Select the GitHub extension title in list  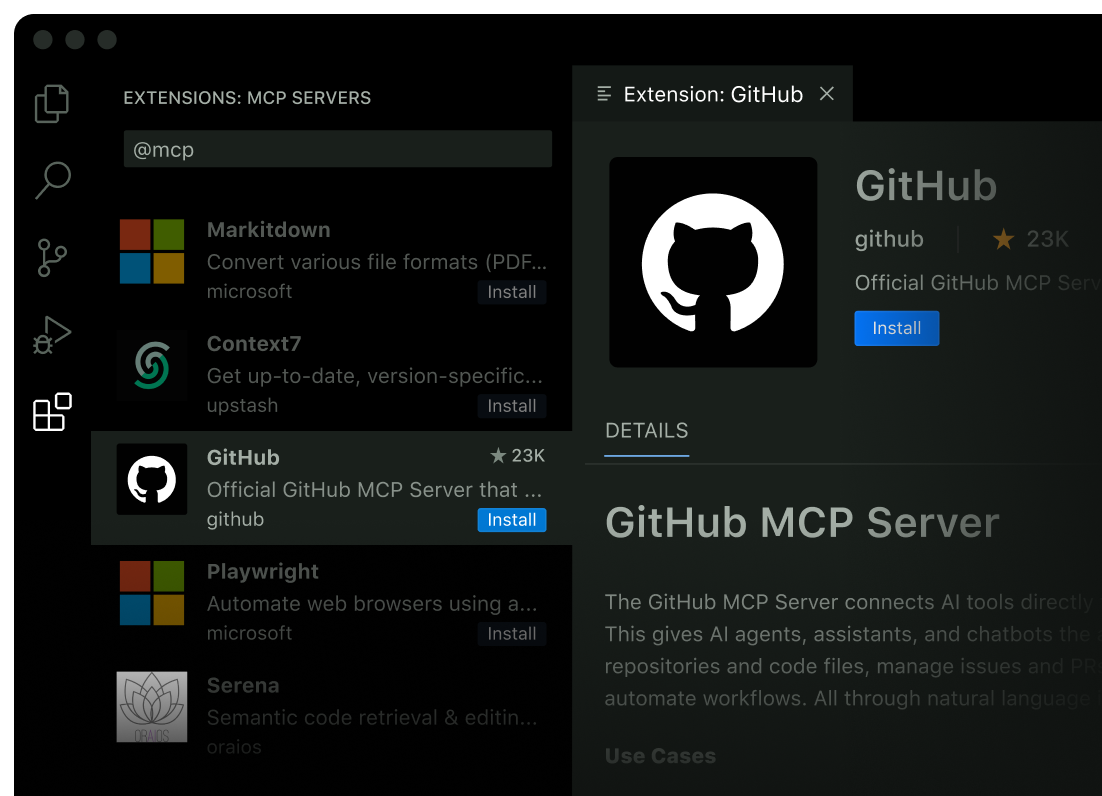(x=243, y=458)
